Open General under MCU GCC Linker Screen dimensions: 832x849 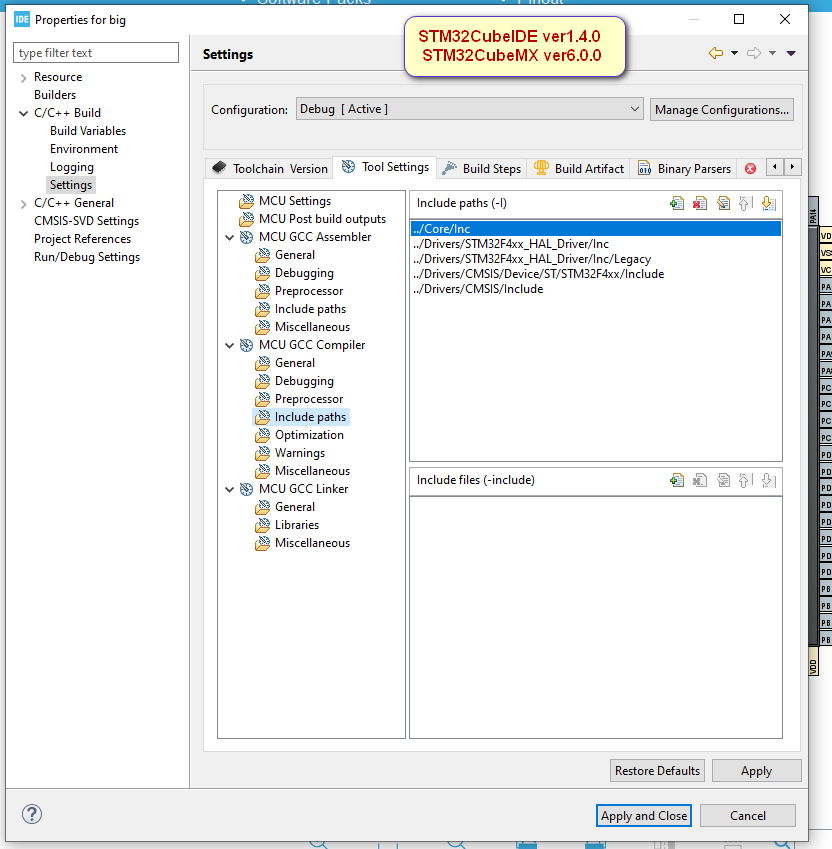[x=294, y=507]
